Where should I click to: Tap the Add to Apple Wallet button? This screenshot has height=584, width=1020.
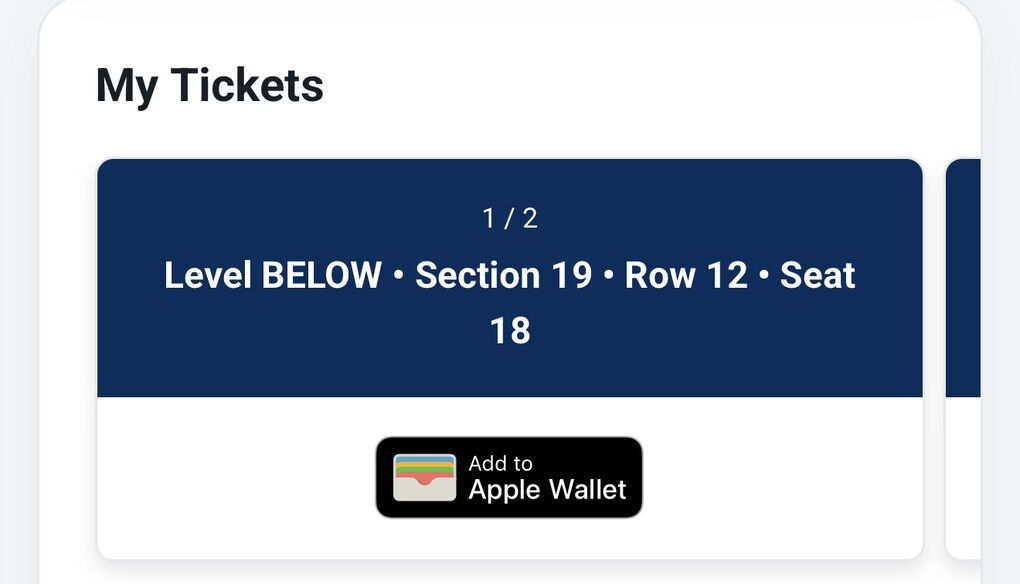coord(508,477)
